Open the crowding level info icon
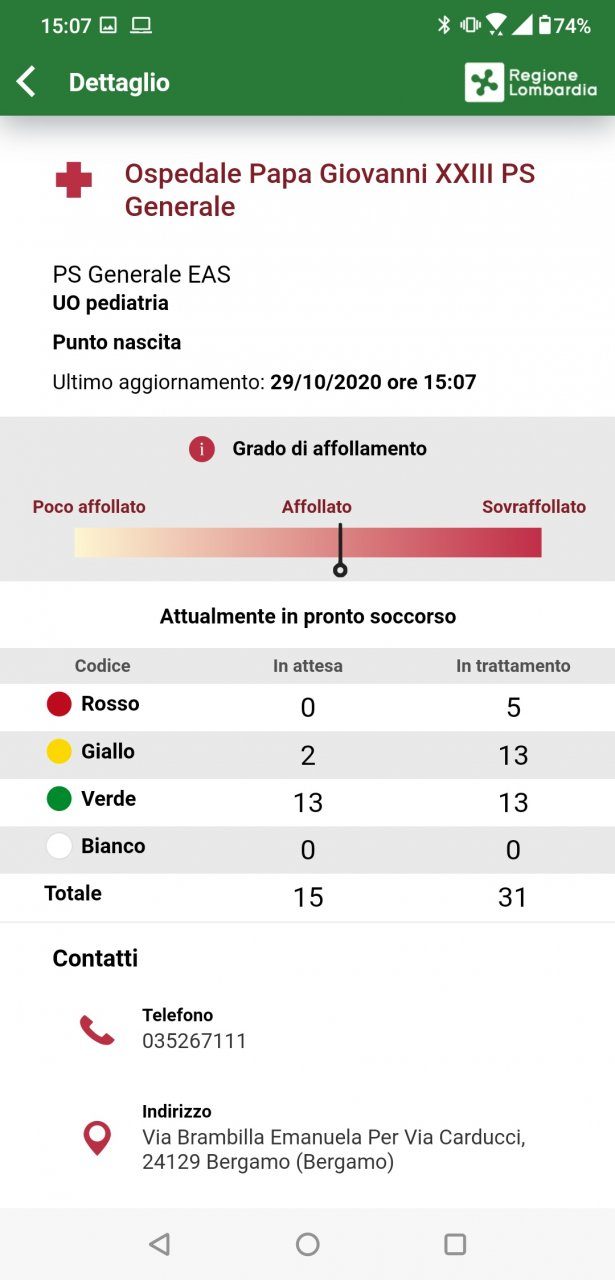Screen dimensions: 615x1280 [x=202, y=449]
